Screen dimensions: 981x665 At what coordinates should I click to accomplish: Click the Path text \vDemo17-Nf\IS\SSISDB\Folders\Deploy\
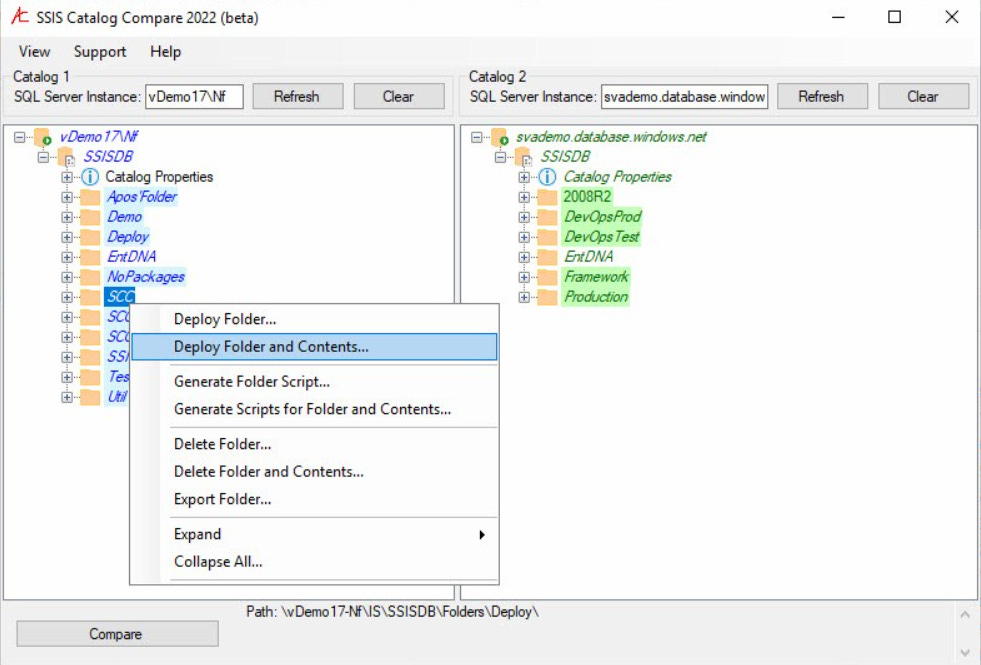(410, 612)
